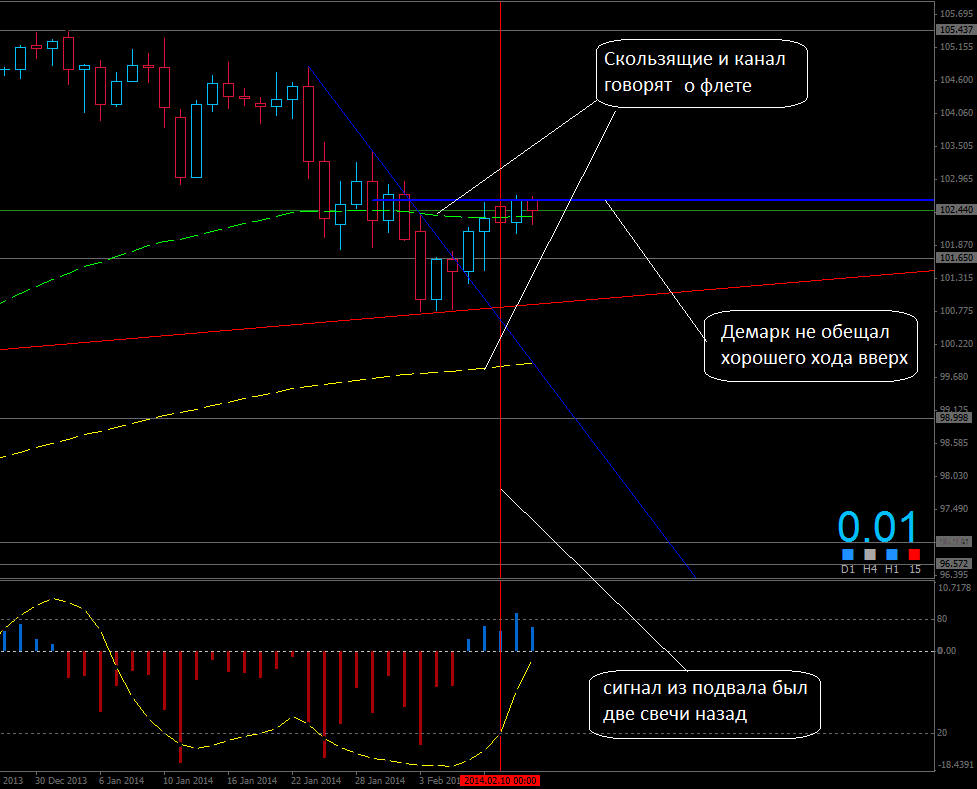Click the 97.490 price axis value
Viewport: 977px width, 789px height.
[x=955, y=509]
